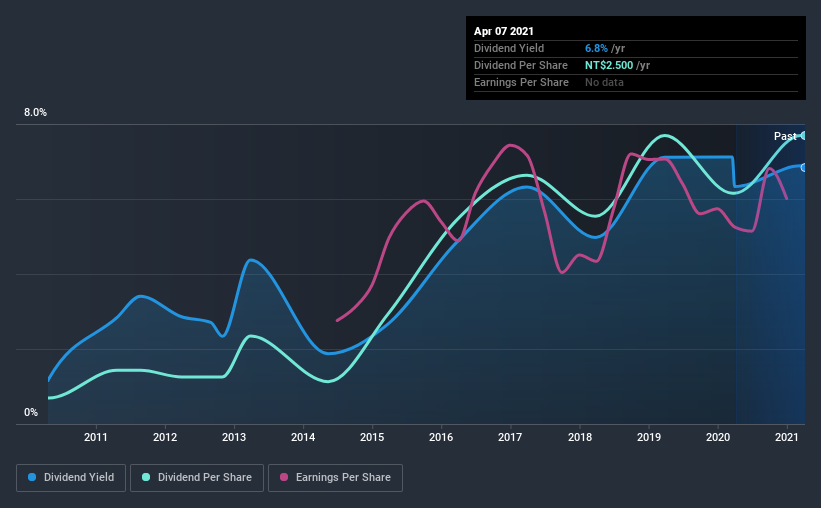Click the blue Dividend Yield legend dot
821x508 pixels.
(x=32, y=477)
